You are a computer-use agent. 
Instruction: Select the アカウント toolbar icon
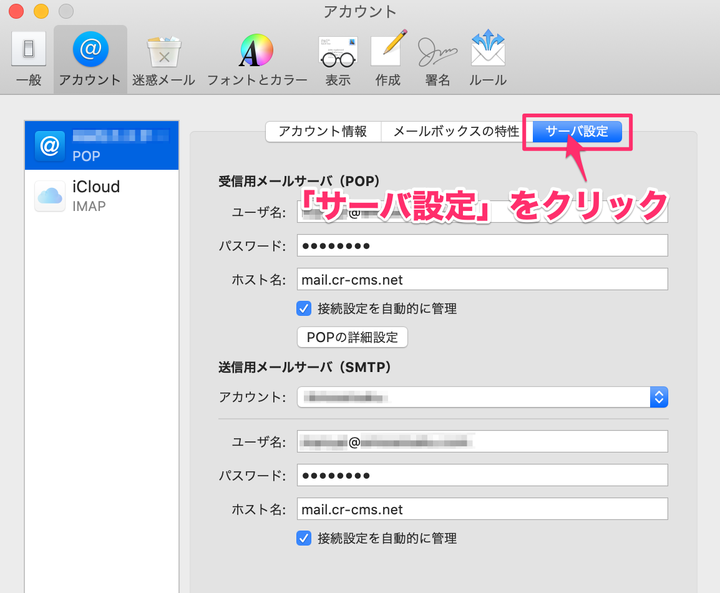(90, 59)
